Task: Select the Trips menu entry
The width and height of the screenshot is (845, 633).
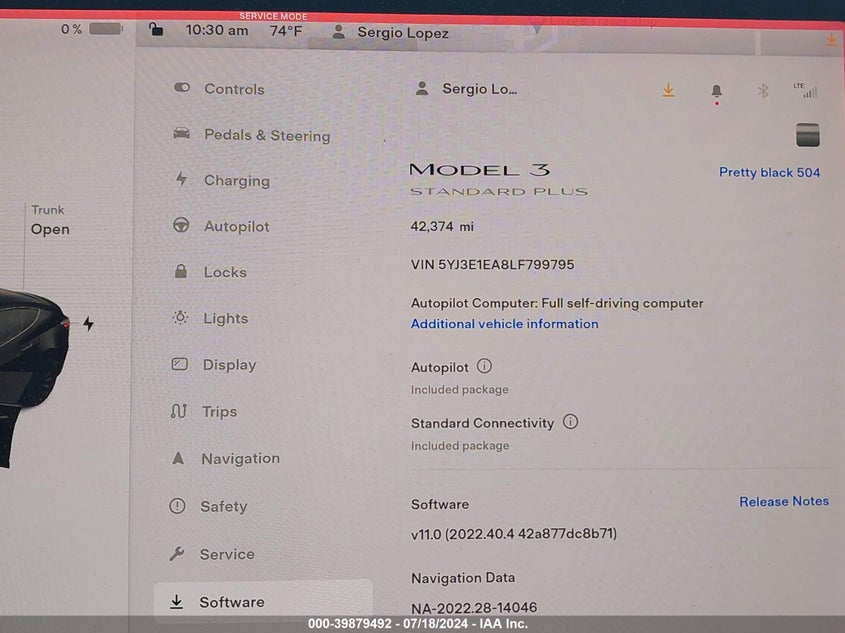Action: (204, 412)
